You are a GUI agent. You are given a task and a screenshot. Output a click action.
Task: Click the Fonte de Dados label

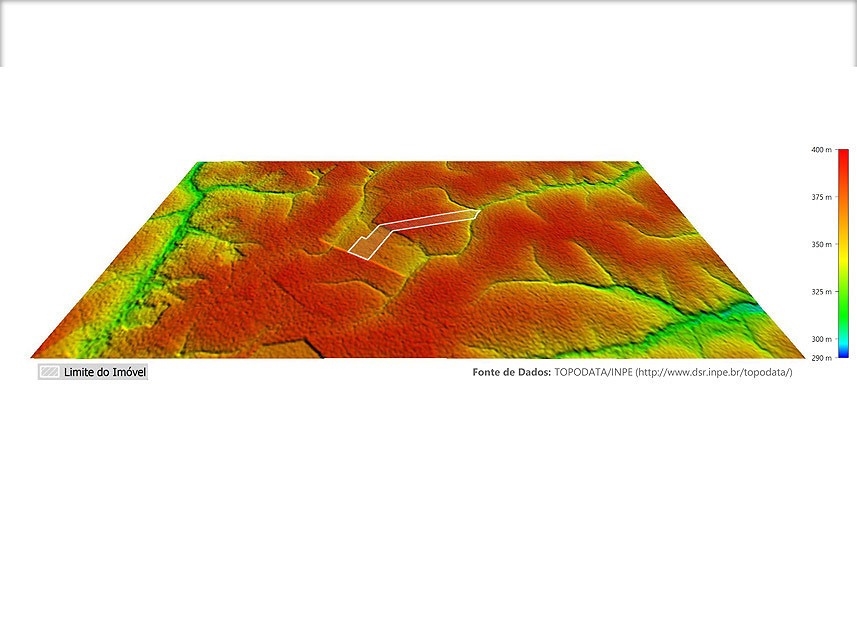coord(511,372)
